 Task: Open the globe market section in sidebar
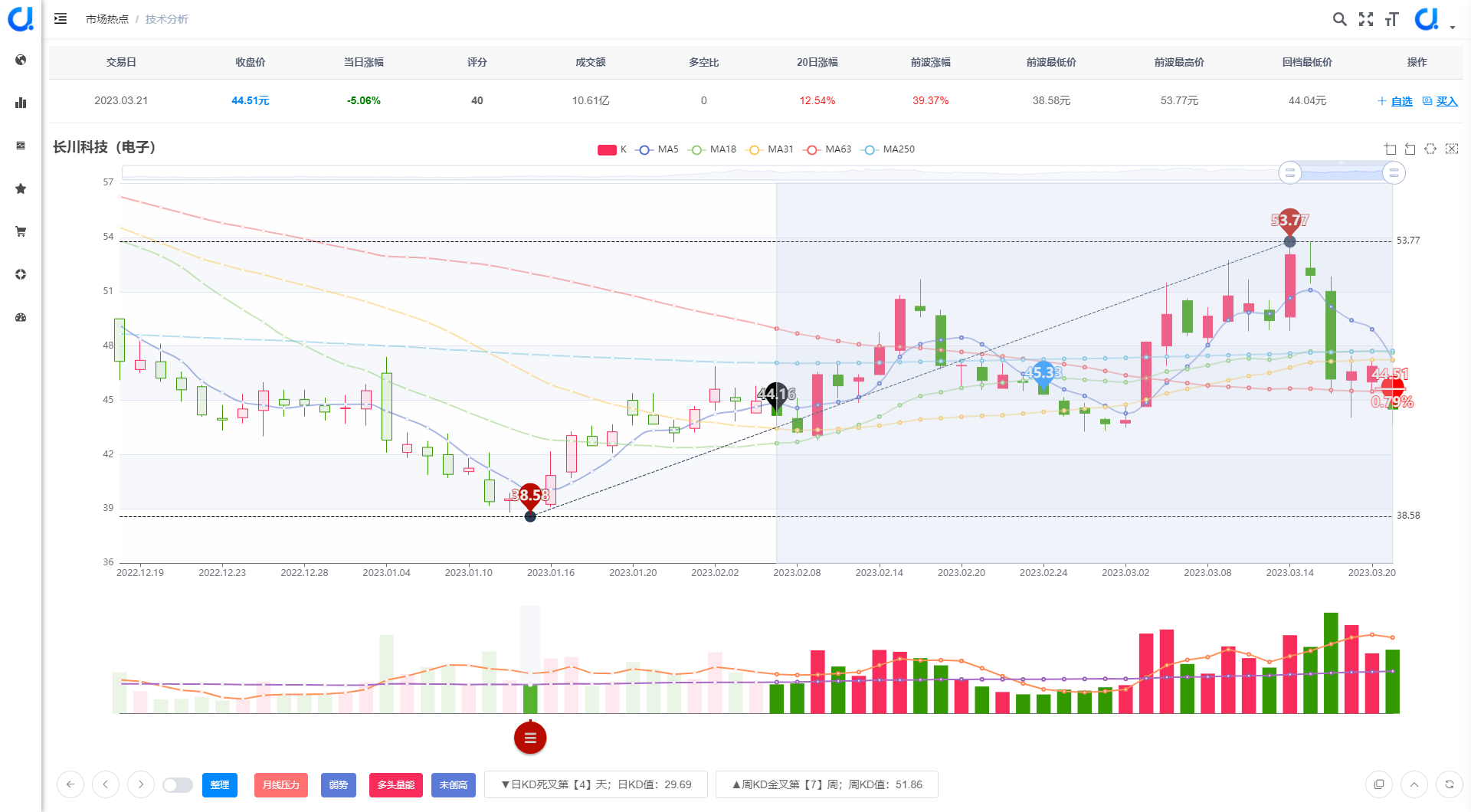(x=21, y=60)
